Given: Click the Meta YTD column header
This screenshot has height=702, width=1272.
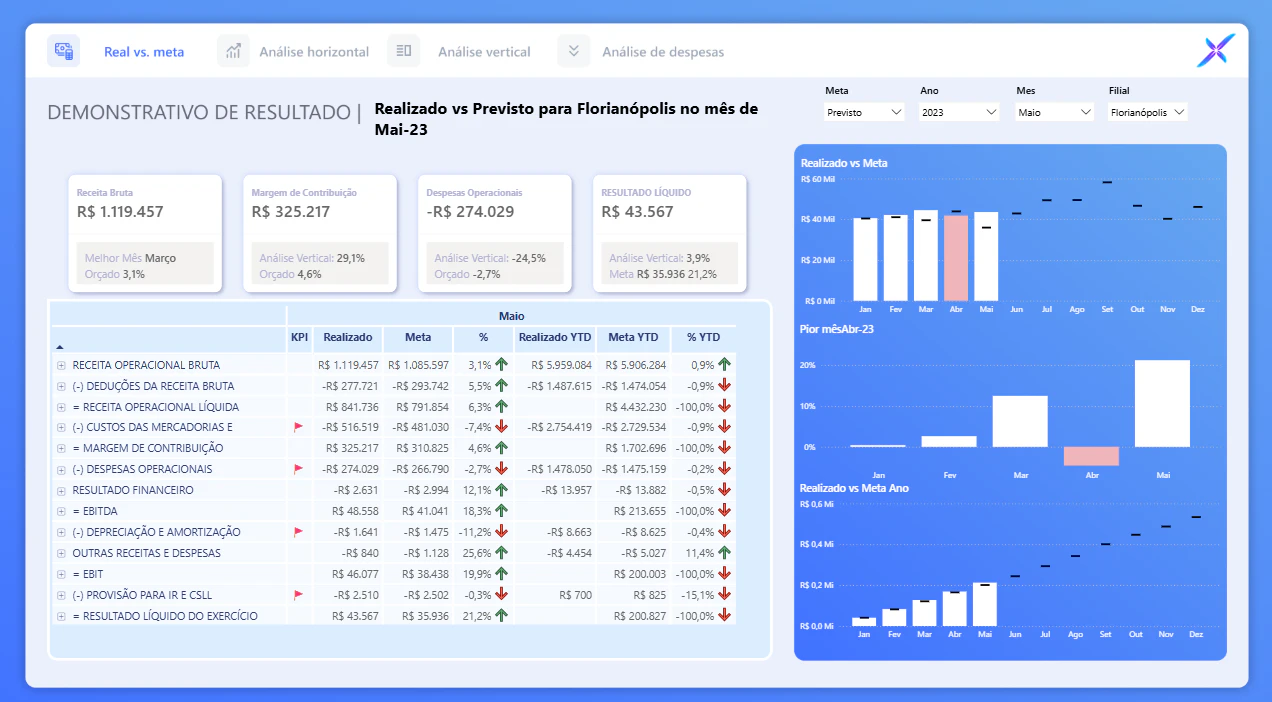Looking at the screenshot, I should pos(633,338).
